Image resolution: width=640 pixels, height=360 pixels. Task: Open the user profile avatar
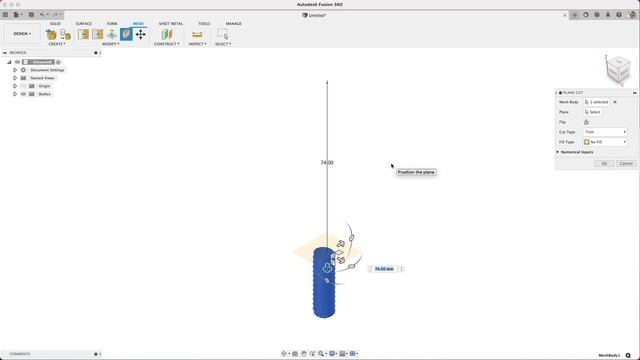632,15
